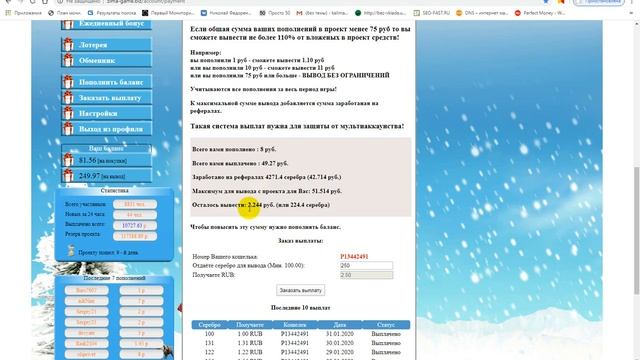Open the Perfect Money bookmark

(540, 13)
